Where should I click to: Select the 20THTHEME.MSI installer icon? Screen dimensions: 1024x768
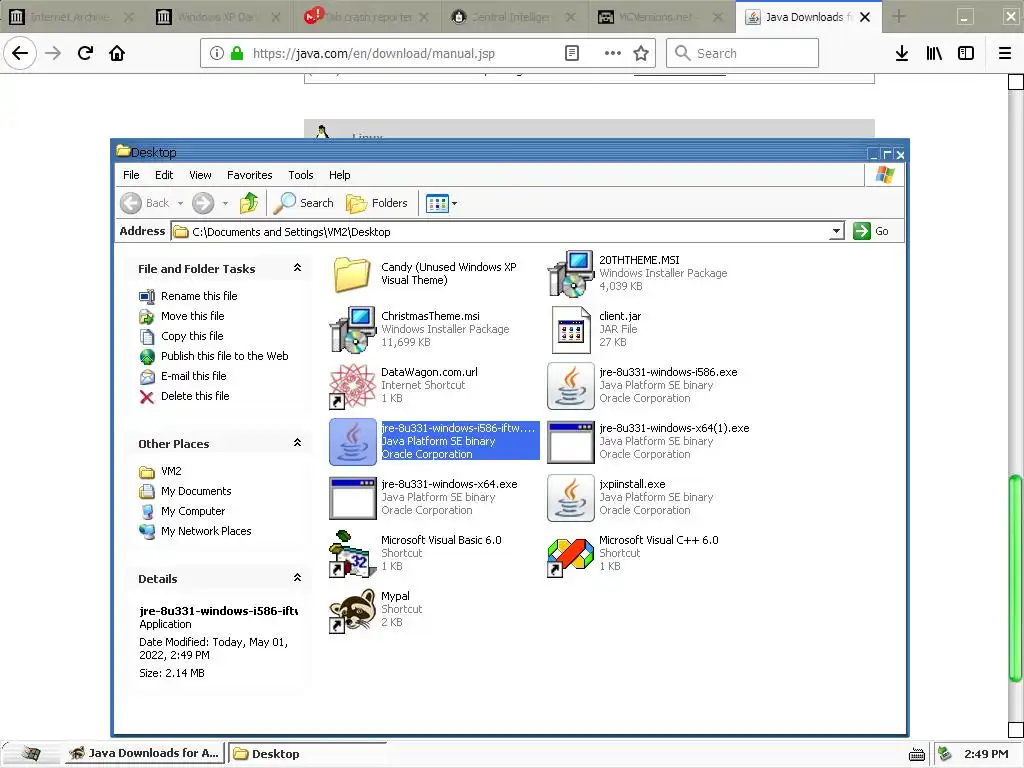pyautogui.click(x=570, y=274)
